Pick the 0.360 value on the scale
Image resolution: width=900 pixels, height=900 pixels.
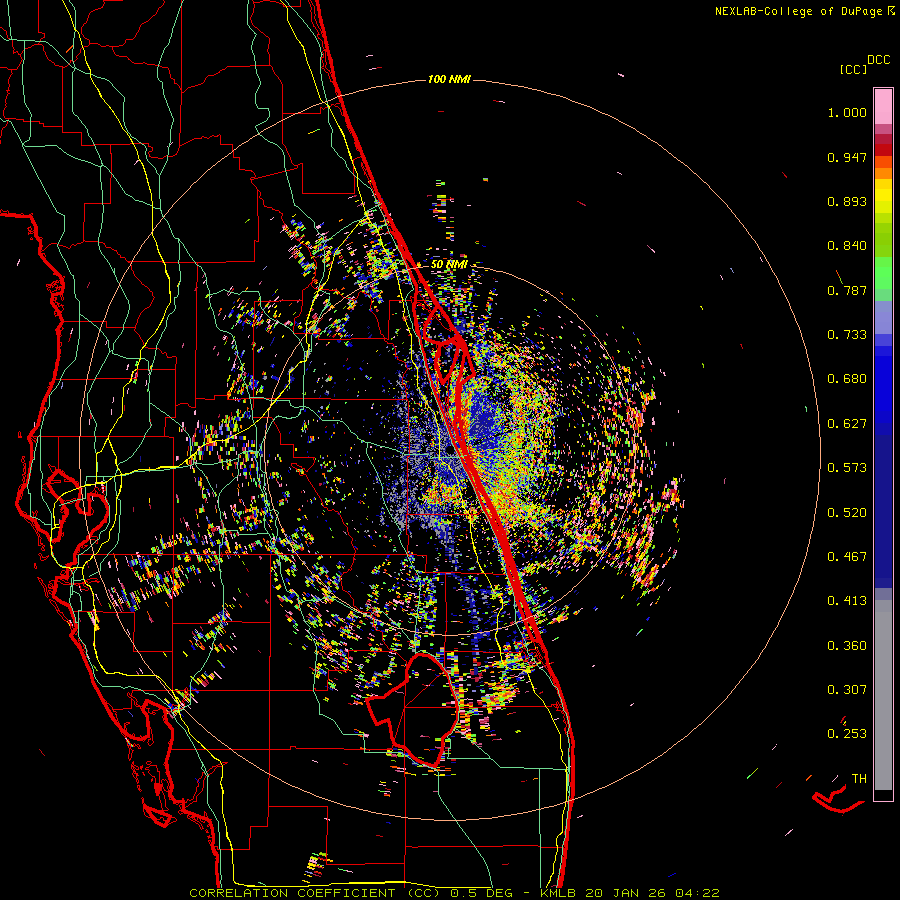(x=847, y=646)
